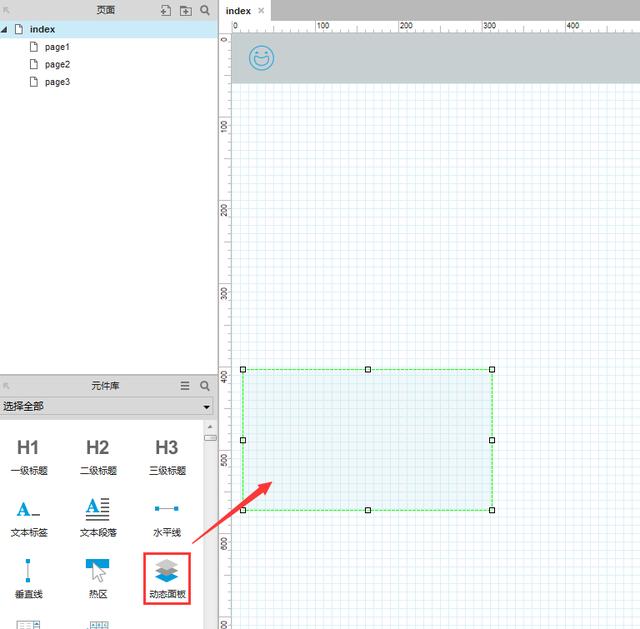The height and width of the screenshot is (629, 640).
Task: Select the H2 heading widget
Action: (x=98, y=457)
